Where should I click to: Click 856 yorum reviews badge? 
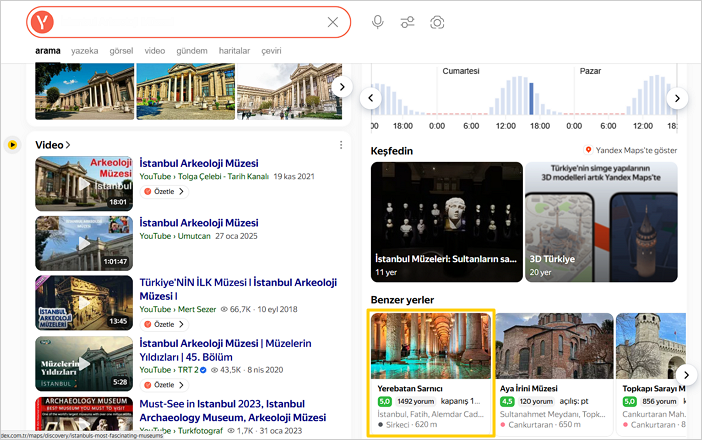659,402
